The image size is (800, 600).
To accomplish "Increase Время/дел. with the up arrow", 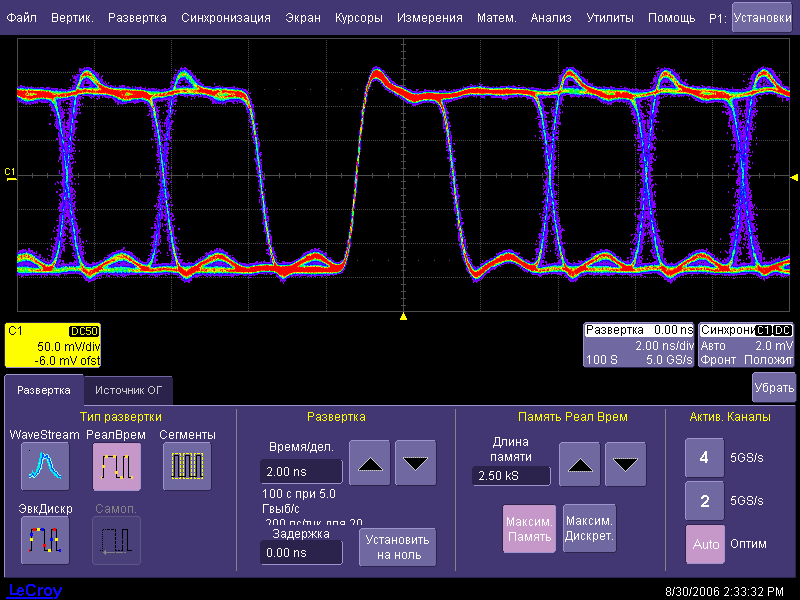I will [371, 463].
